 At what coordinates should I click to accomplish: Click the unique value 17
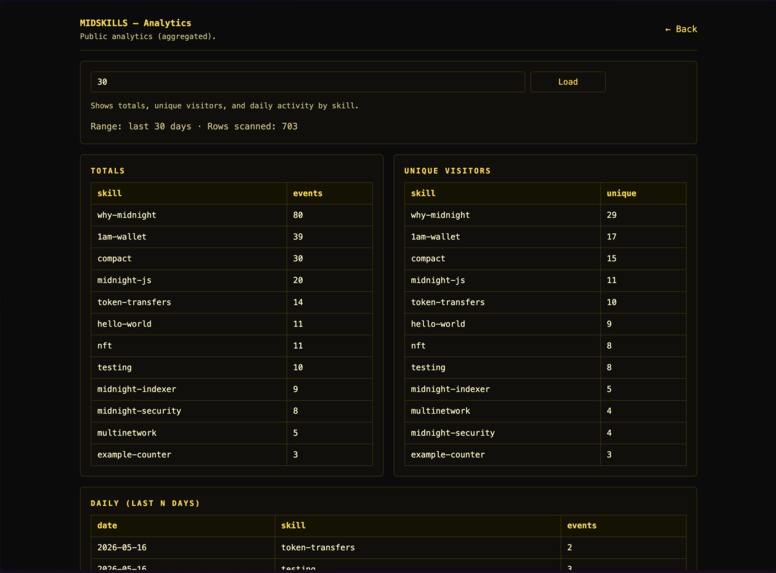[x=612, y=237]
